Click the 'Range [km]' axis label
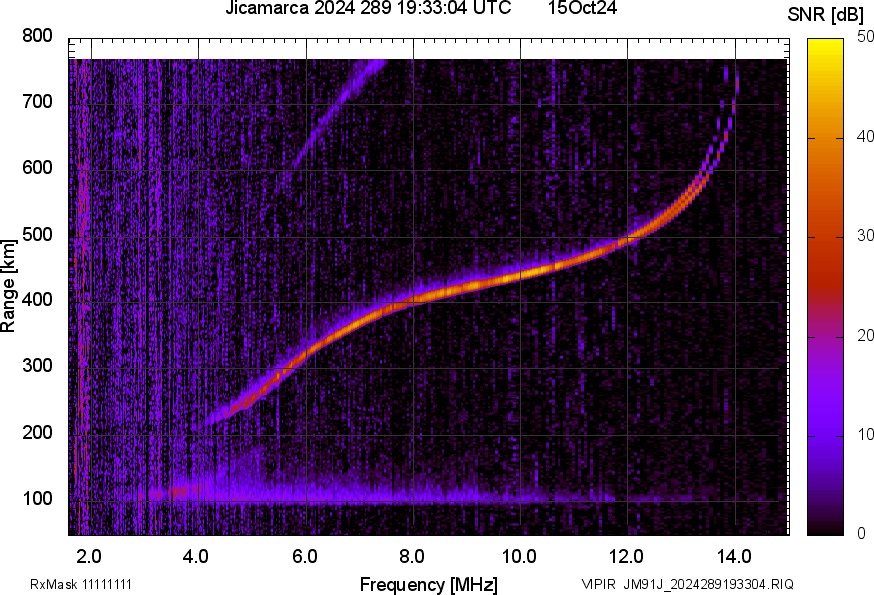The width and height of the screenshot is (874, 595). (8, 286)
